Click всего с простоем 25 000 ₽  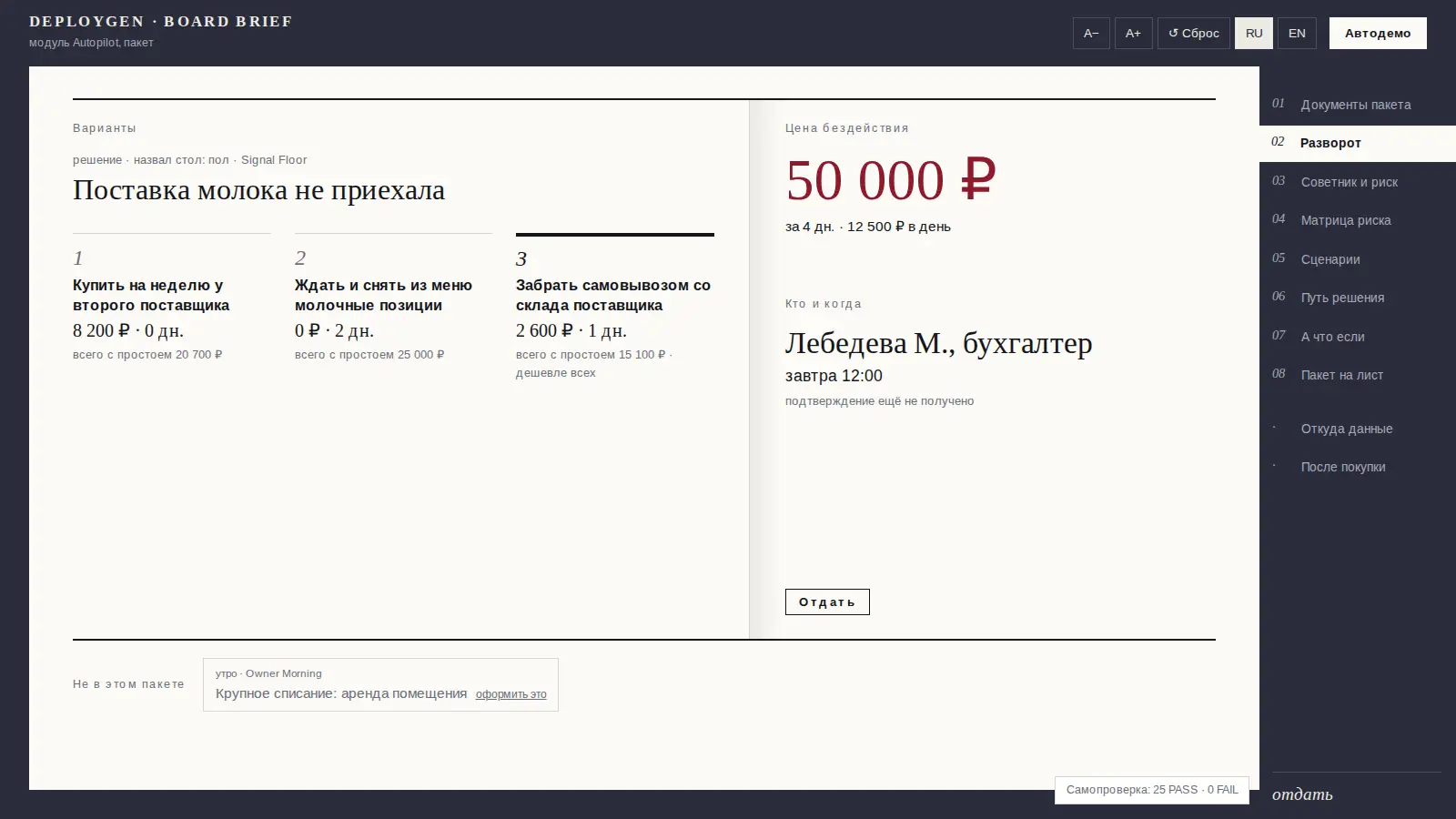(369, 355)
